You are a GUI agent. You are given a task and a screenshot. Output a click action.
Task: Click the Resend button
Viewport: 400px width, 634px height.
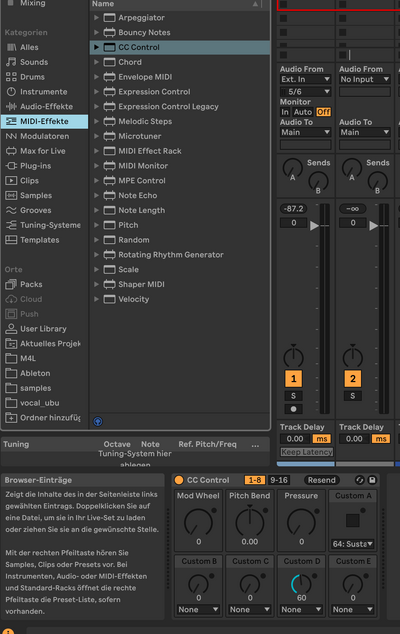[322, 480]
